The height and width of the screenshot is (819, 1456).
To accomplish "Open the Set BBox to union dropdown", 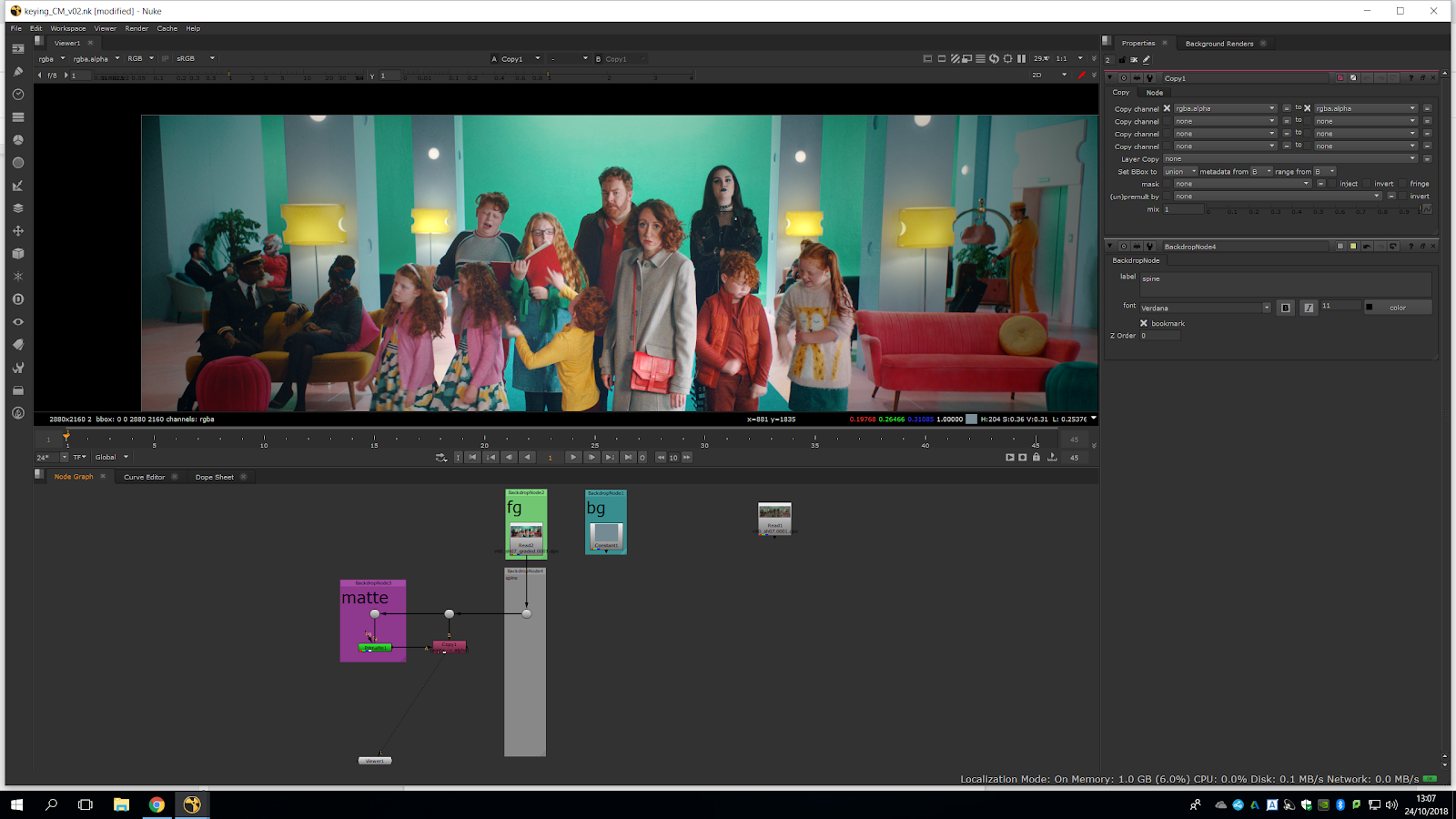I will (1180, 171).
